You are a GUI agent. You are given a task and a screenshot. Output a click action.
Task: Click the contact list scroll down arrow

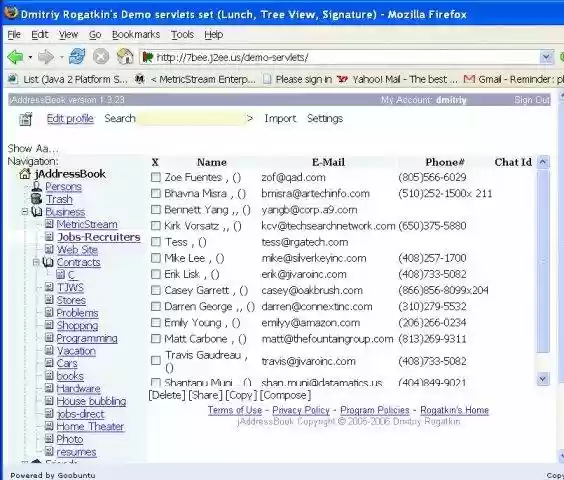[543, 379]
